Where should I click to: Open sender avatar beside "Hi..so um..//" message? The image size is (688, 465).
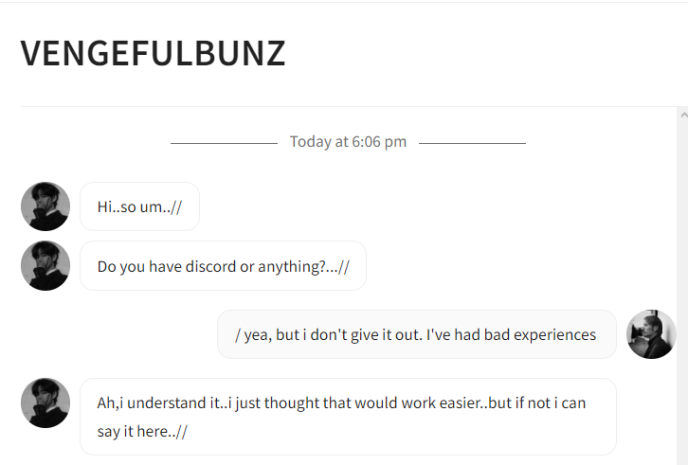pos(46,207)
